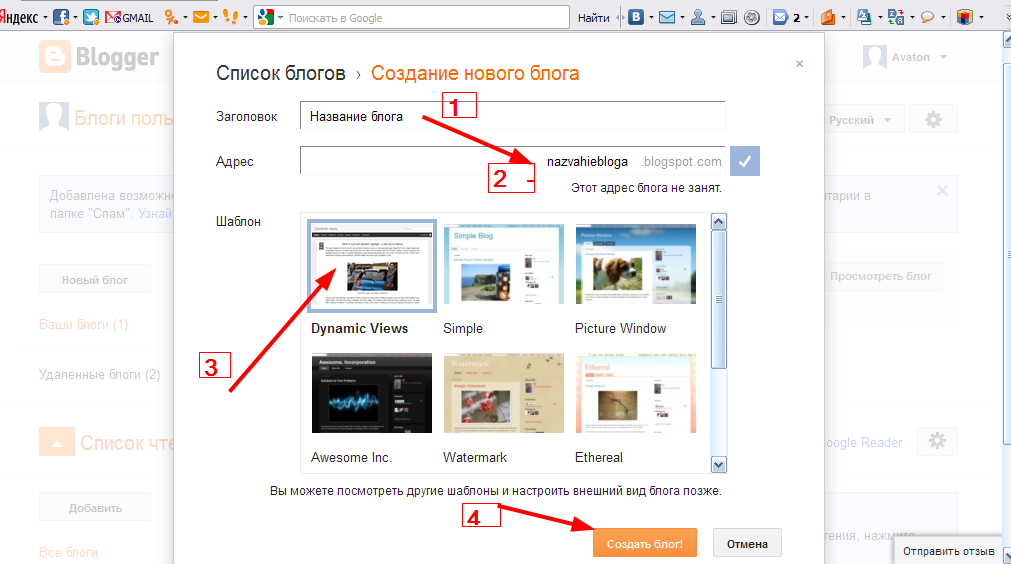
Task: Select the Watermark template thumbnail
Action: pos(504,393)
